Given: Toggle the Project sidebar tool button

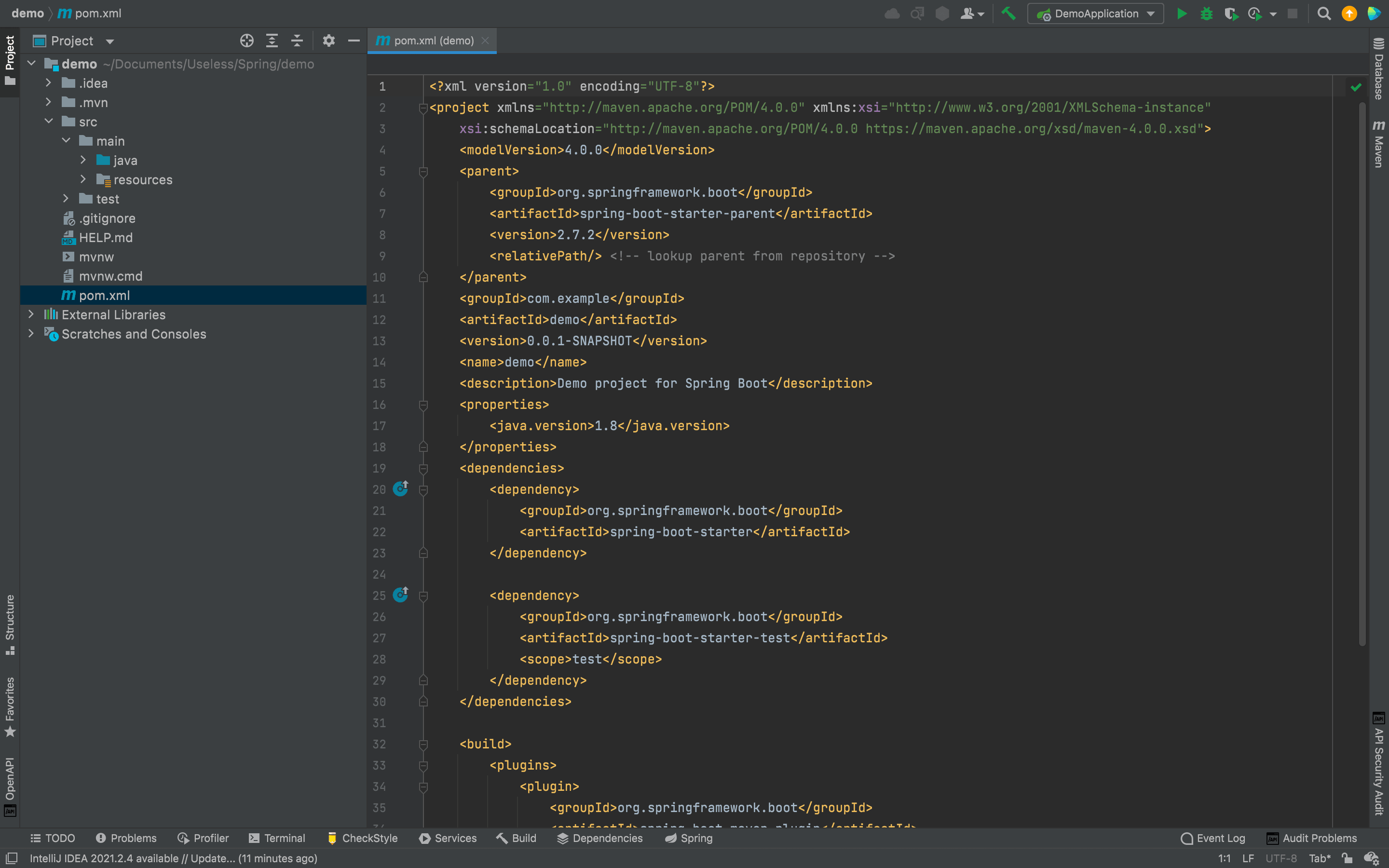Looking at the screenshot, I should coord(10,60).
